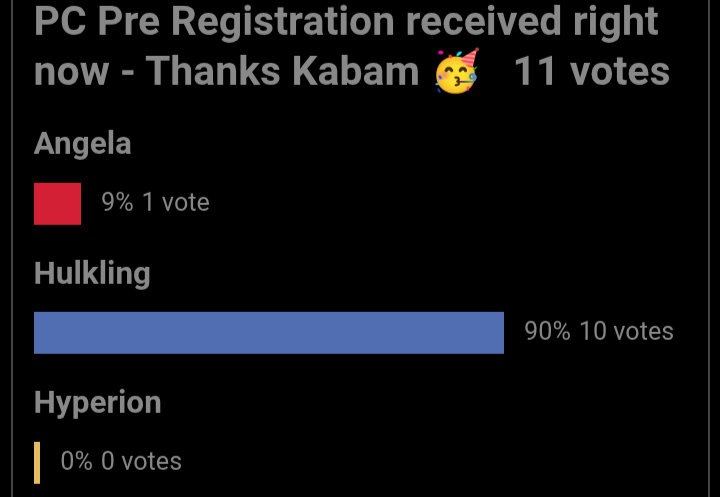Click the 'Thanks Kabam' text in title
This screenshot has height=497, width=720.
[282, 71]
